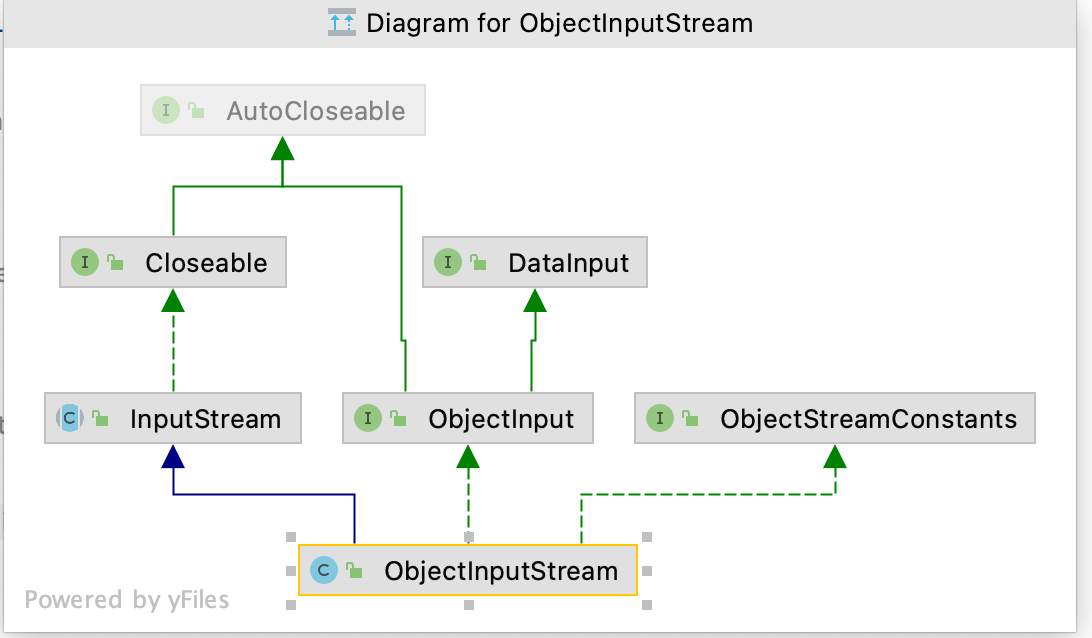This screenshot has height=638, width=1092.
Task: Click the interface icon on AutoCloseable node
Action: click(166, 111)
